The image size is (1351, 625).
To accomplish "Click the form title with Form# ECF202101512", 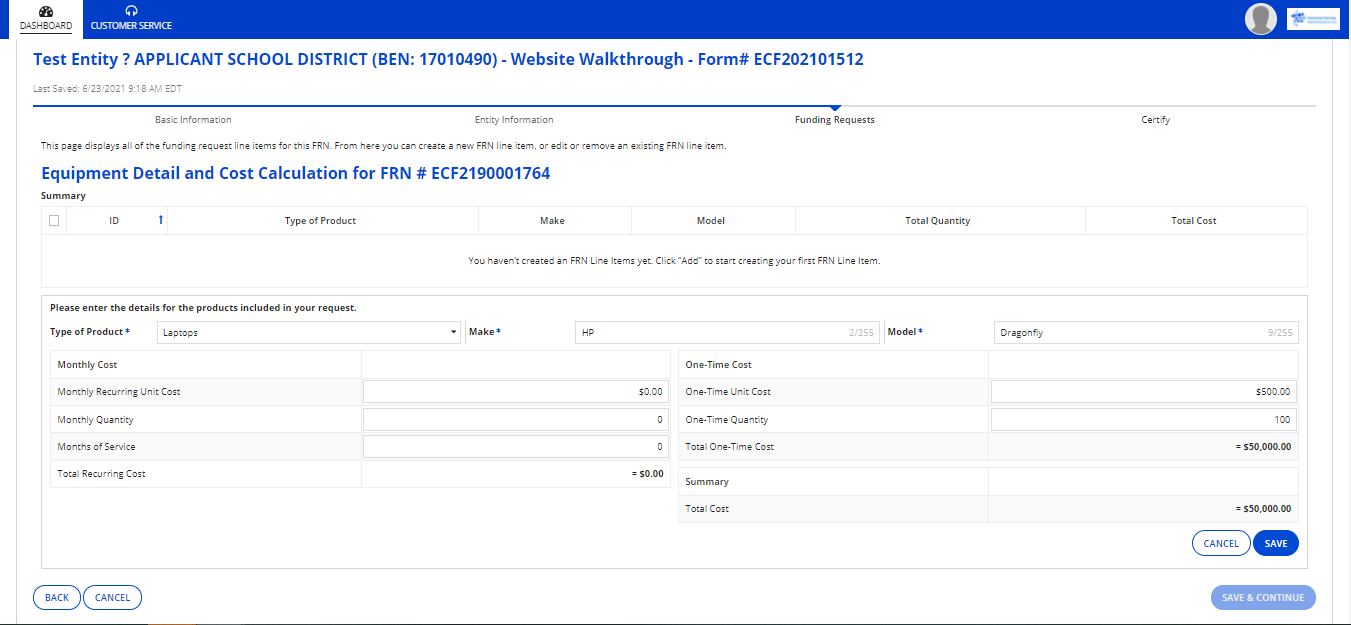I will point(448,60).
